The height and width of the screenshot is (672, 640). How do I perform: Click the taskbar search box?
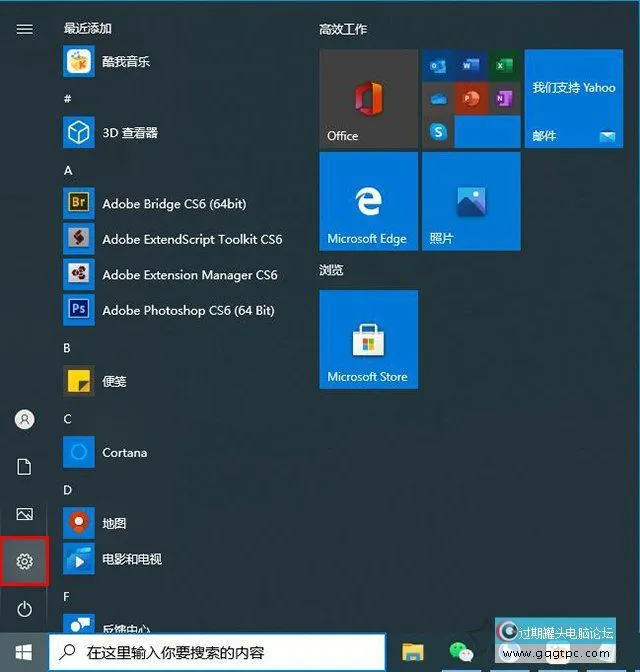coord(217,652)
